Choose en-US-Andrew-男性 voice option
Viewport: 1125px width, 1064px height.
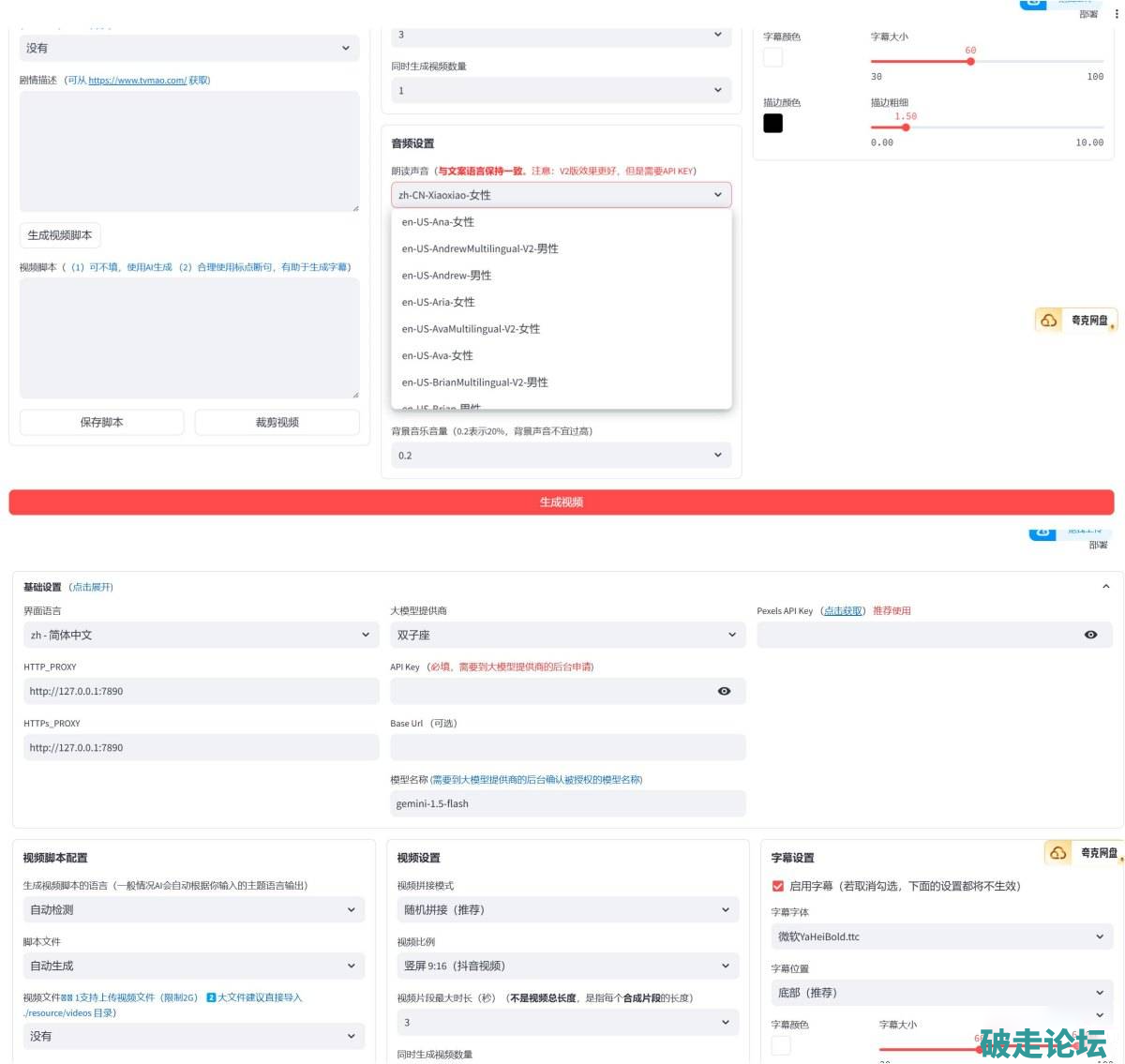coord(446,276)
